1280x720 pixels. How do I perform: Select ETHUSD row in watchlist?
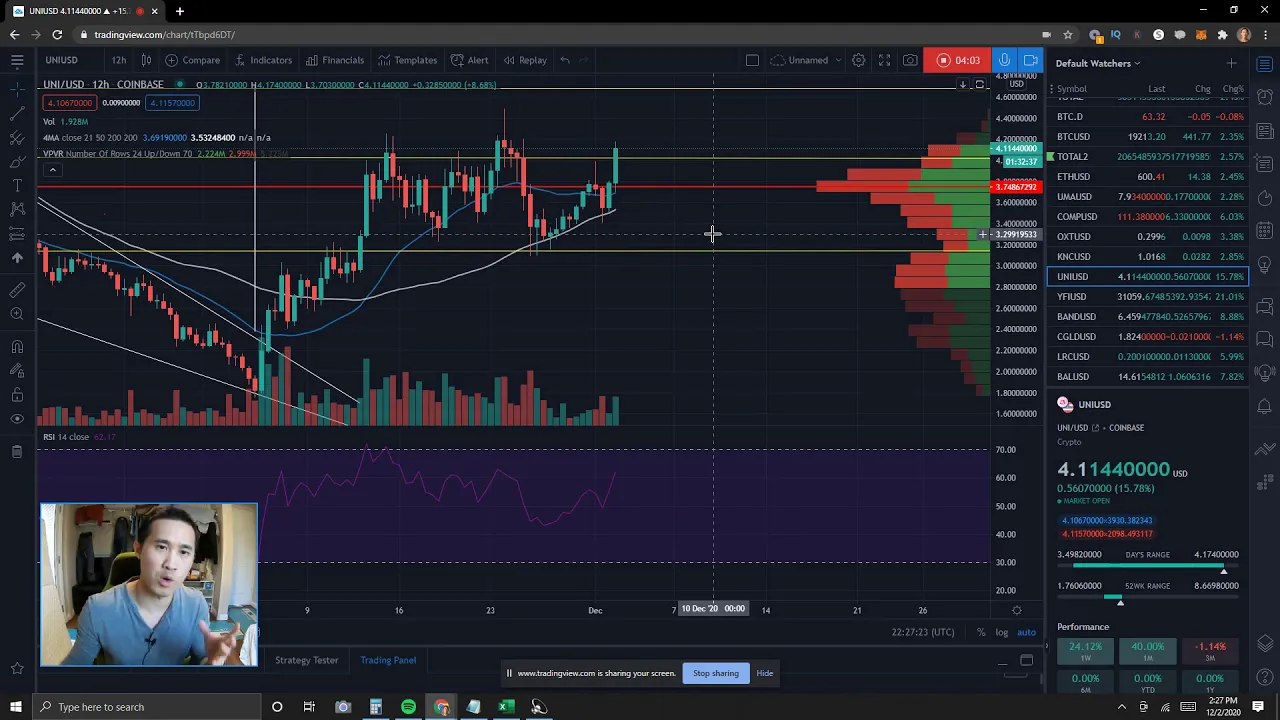[x=1148, y=176]
